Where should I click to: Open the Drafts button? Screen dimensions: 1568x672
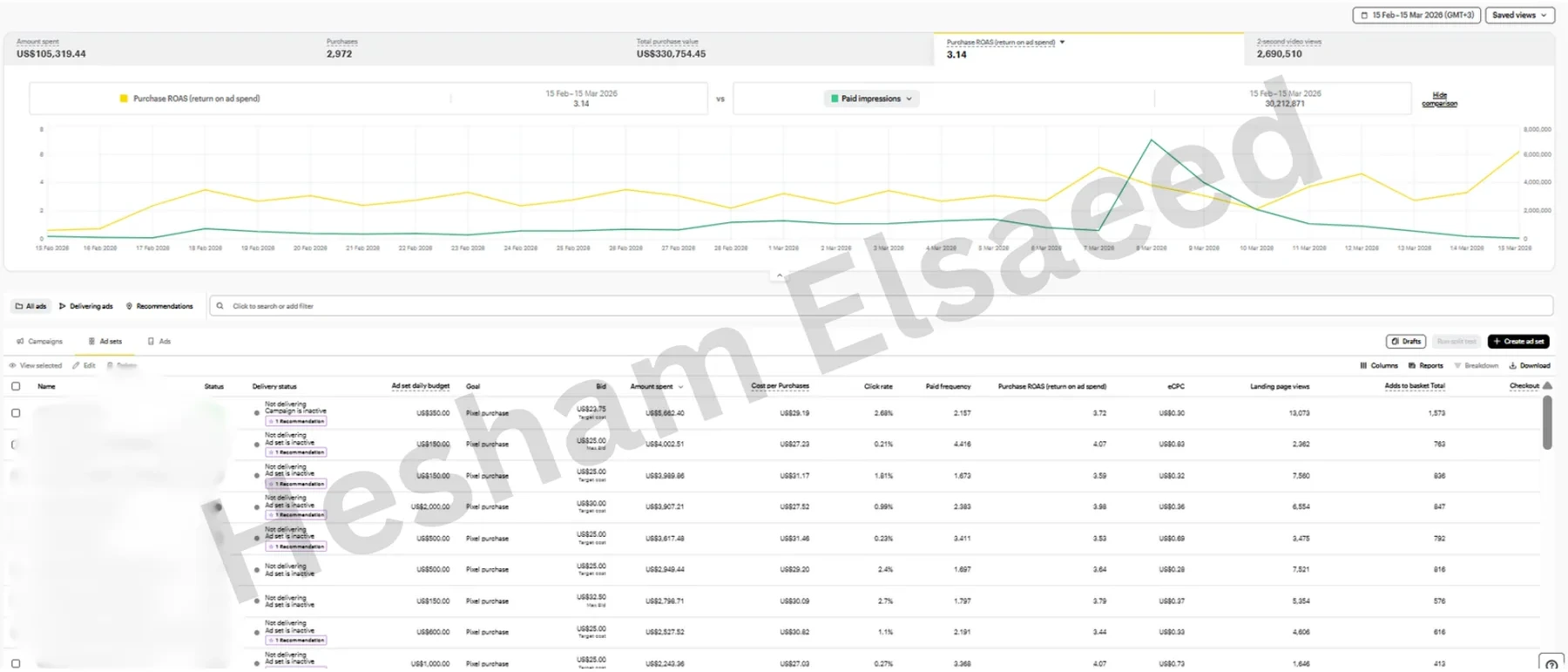tap(1407, 342)
